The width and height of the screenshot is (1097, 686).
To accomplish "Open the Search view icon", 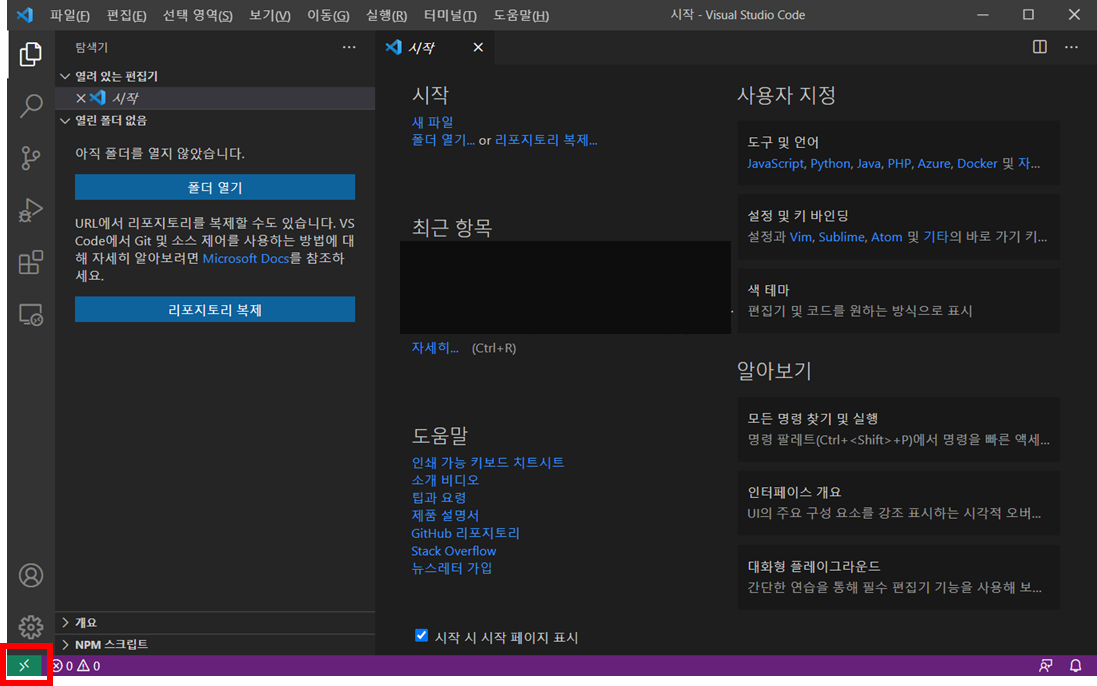I will click(x=30, y=106).
